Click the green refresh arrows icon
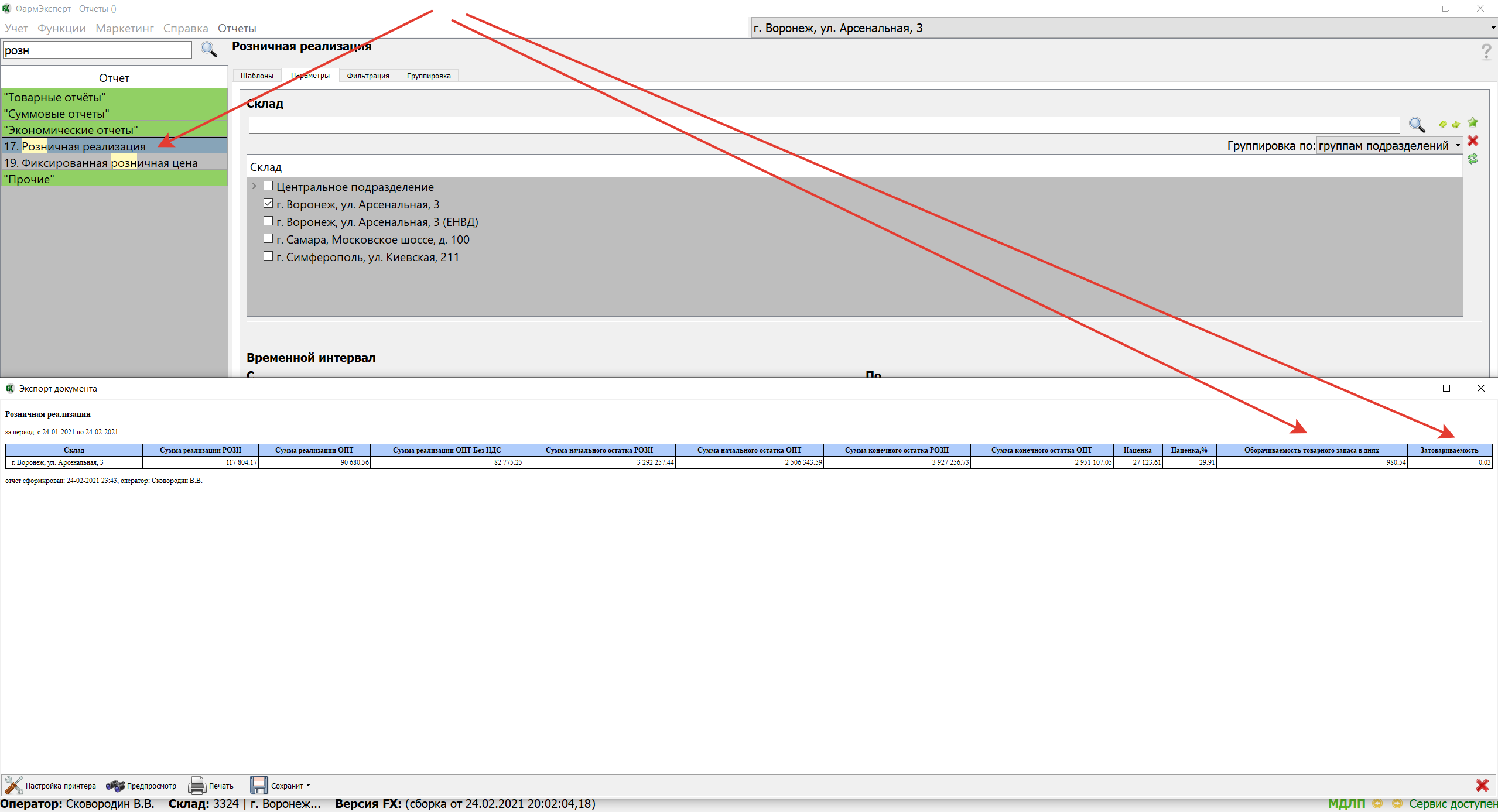The height and width of the screenshot is (812, 1498). tap(1473, 159)
